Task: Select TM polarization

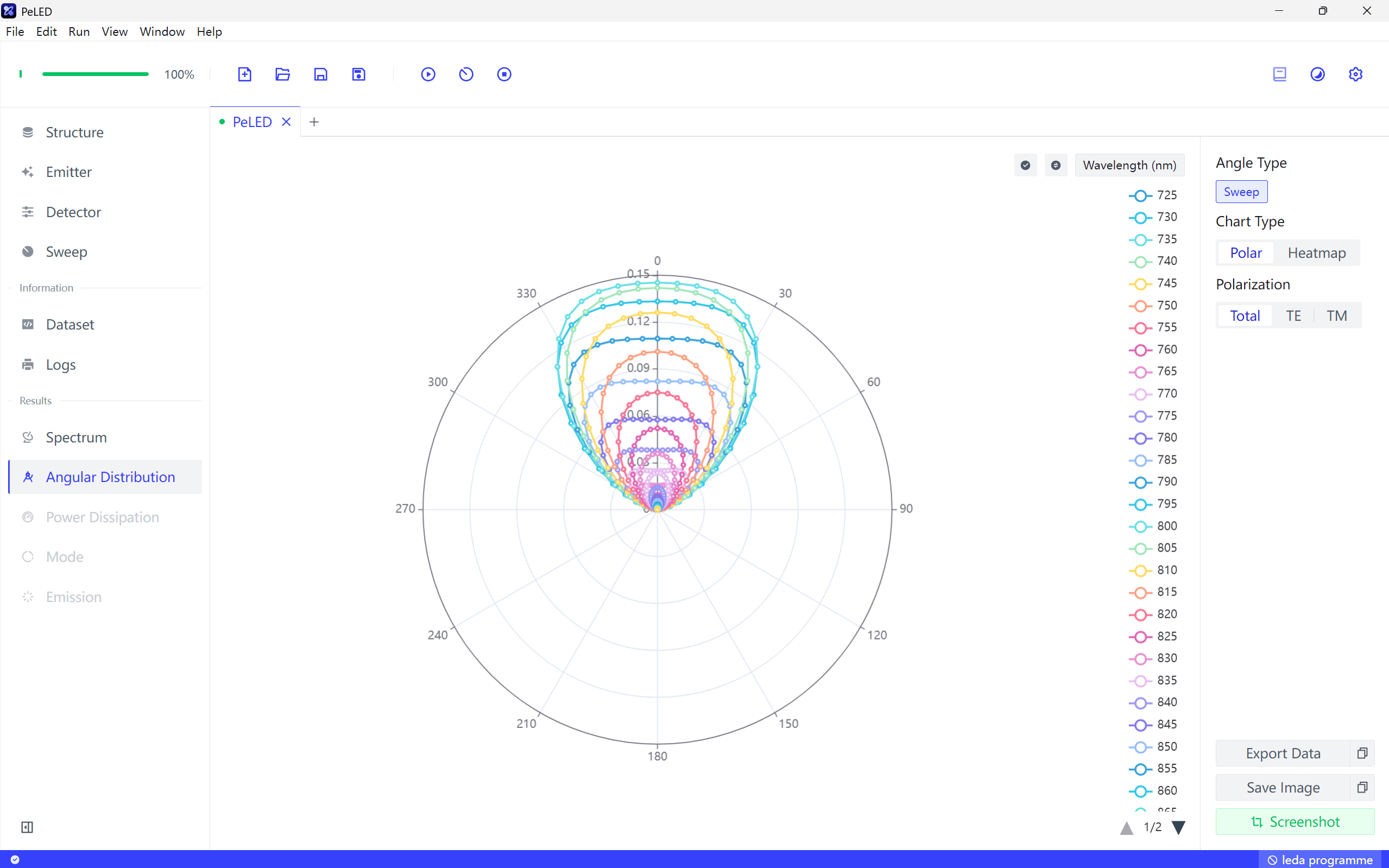Action: coord(1337,316)
